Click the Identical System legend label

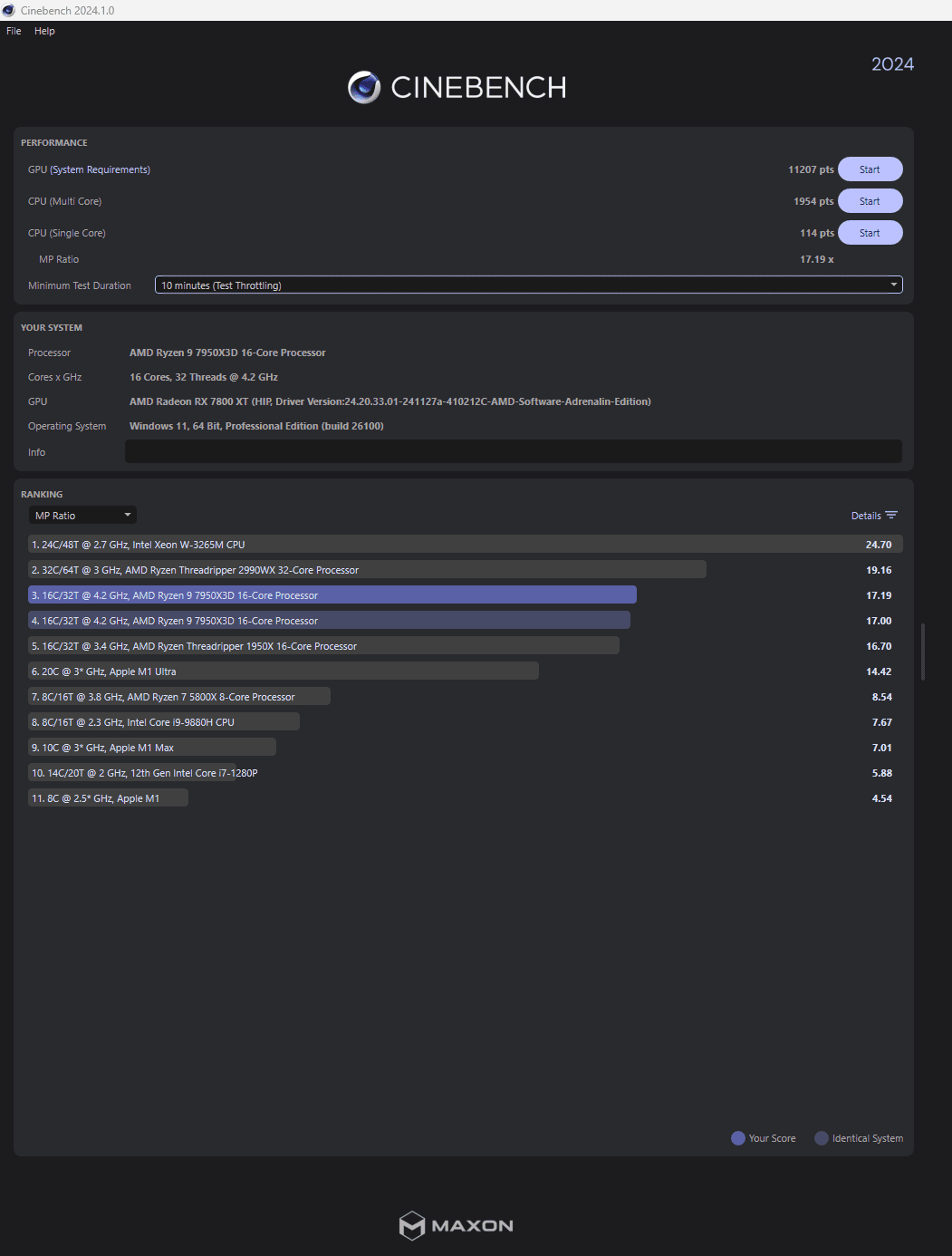pos(868,1138)
